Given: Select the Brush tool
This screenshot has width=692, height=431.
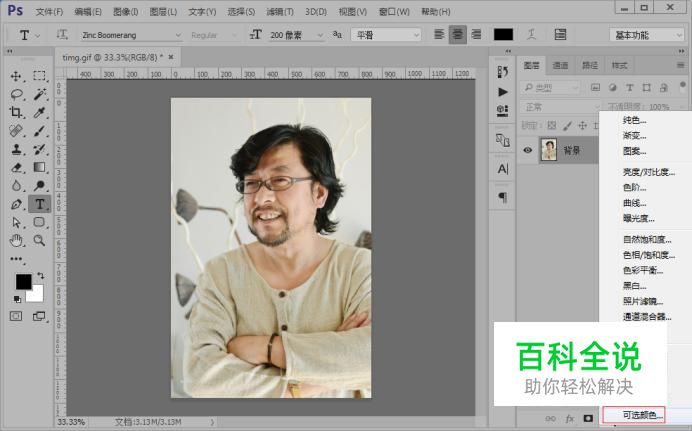Looking at the screenshot, I should point(39,131).
